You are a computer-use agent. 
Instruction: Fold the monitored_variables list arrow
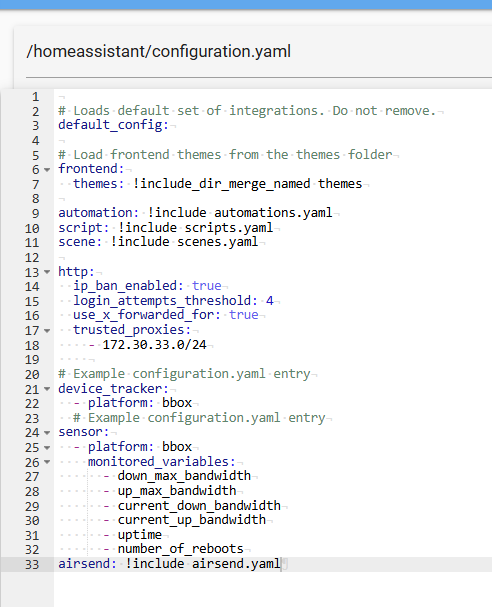click(x=47, y=462)
